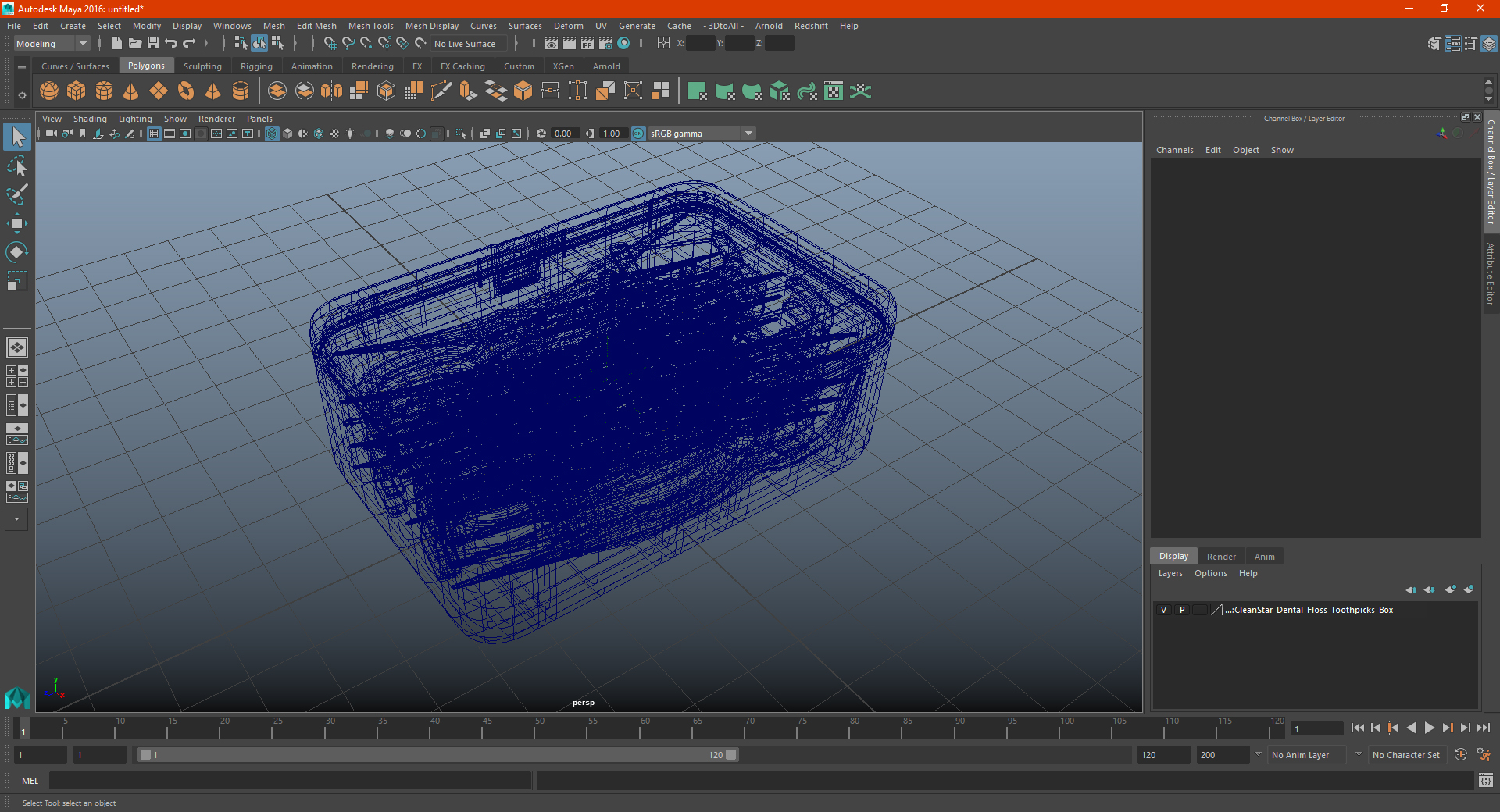Open the Channels menu in Channel Box
Viewport: 1500px width, 812px height.
[x=1174, y=150]
